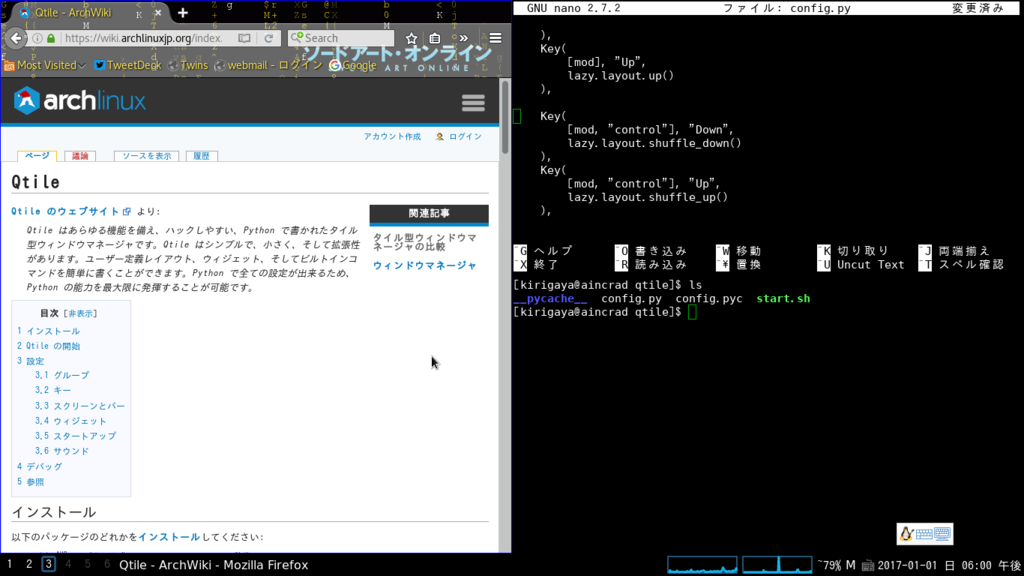Jump to 3.5 スタートアップ section

(75, 436)
